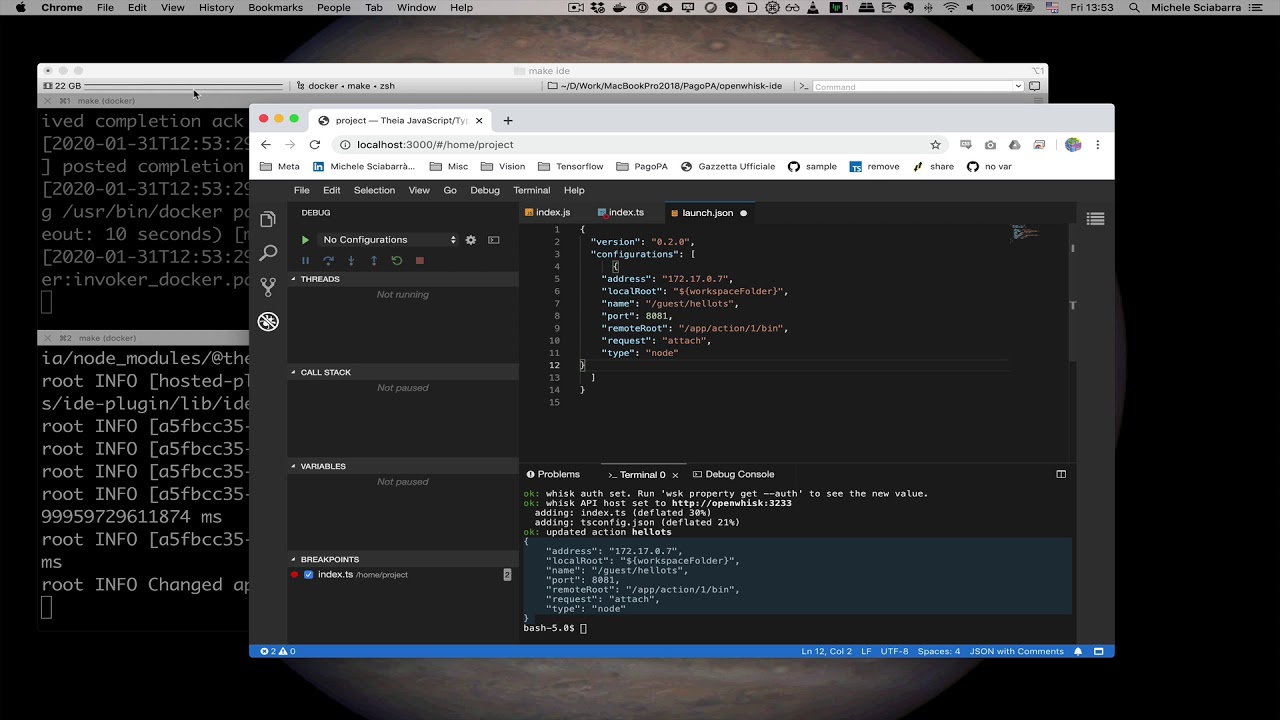Click the Chrome back arrow
Viewport: 1280px width, 720px height.
click(x=266, y=145)
